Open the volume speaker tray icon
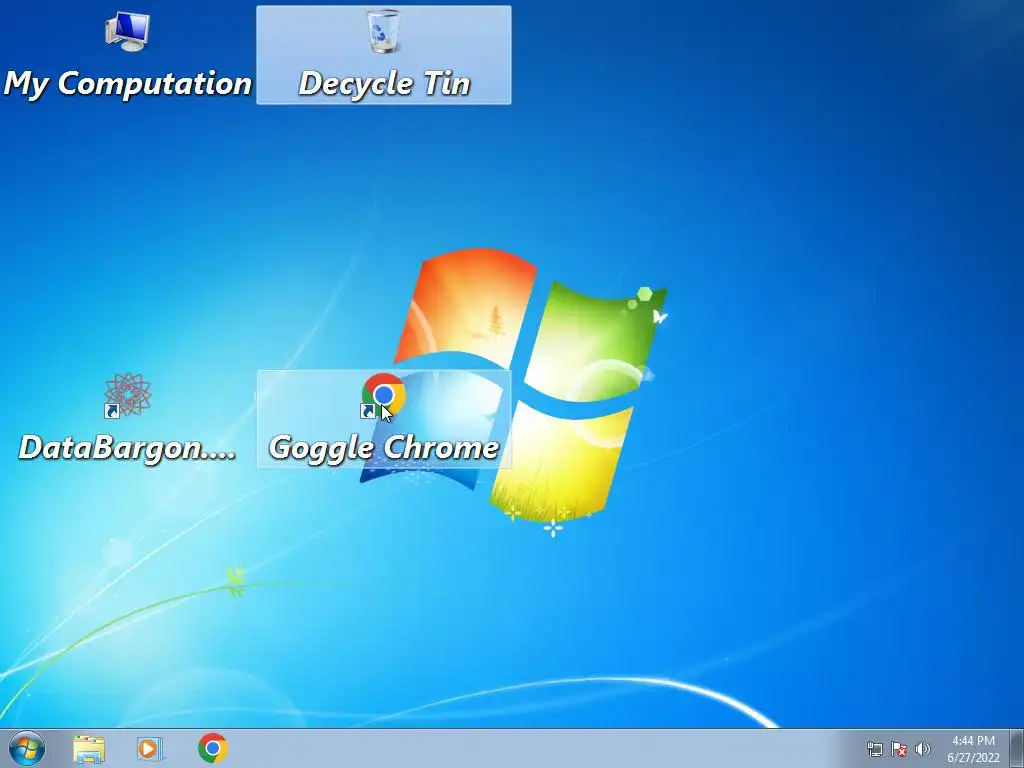 click(x=922, y=749)
